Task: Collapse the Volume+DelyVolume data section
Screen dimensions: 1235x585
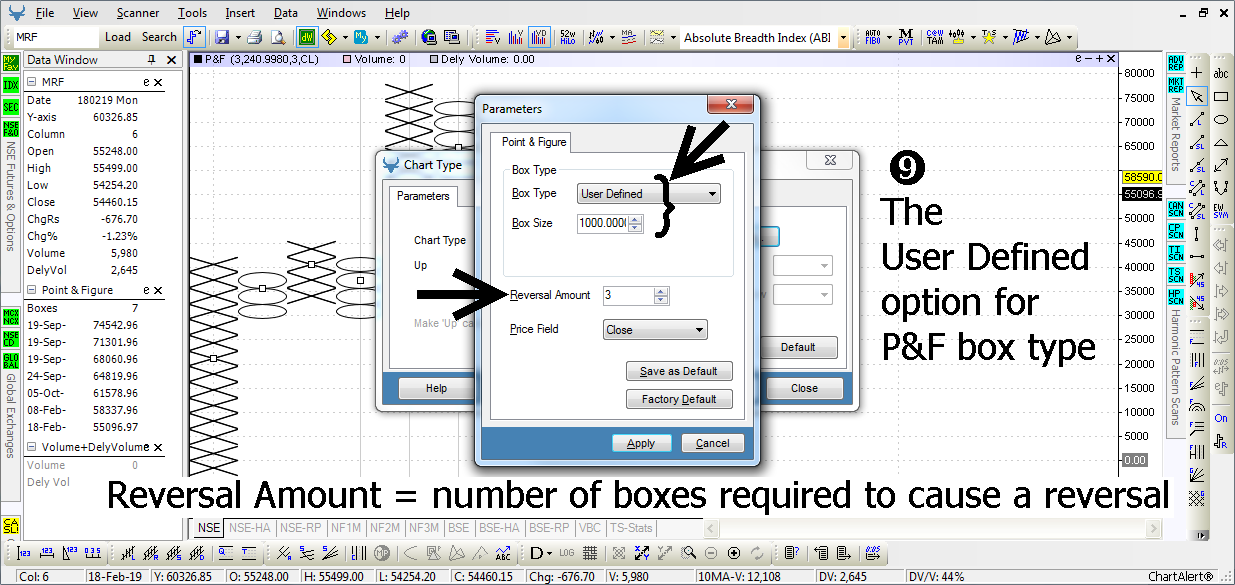Action: [x=32, y=447]
